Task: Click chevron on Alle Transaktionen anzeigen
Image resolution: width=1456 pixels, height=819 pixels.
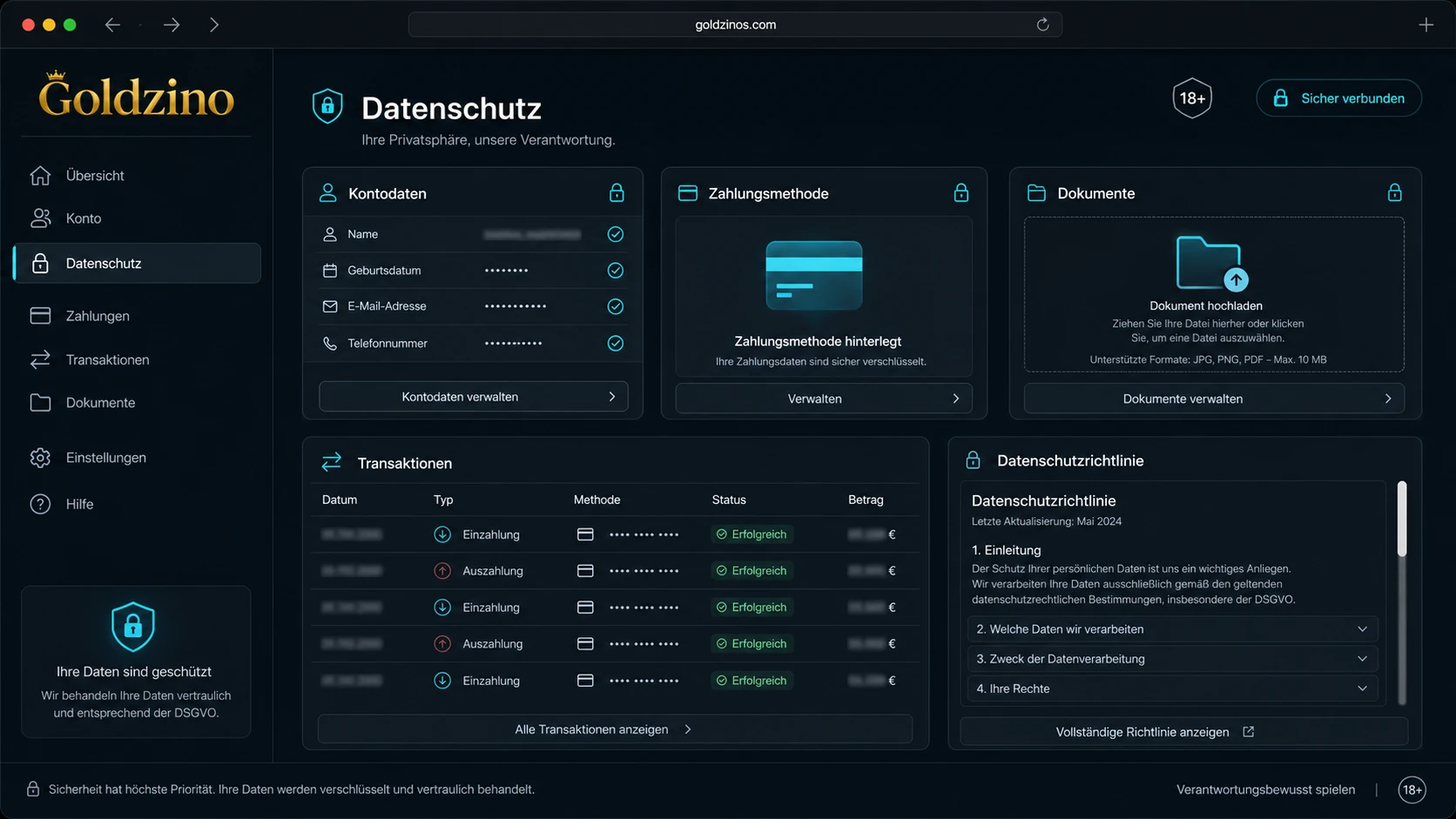Action: (688, 729)
